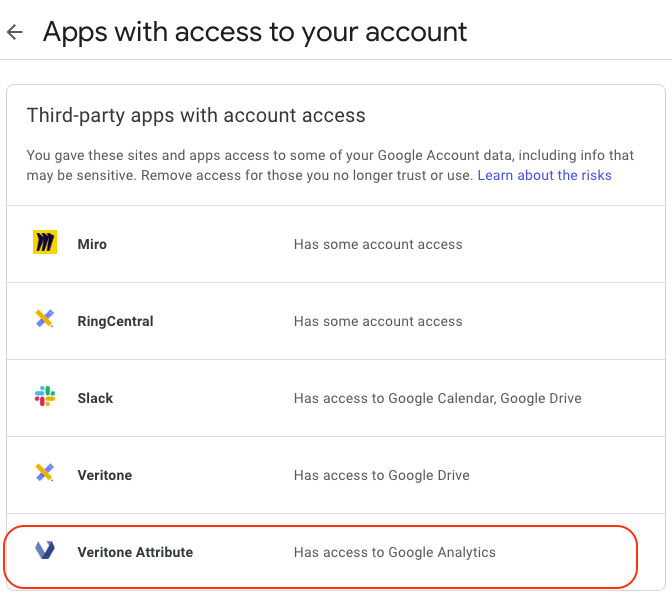
Task: Click the 'Apps with access to your account' title
Action: click(255, 32)
